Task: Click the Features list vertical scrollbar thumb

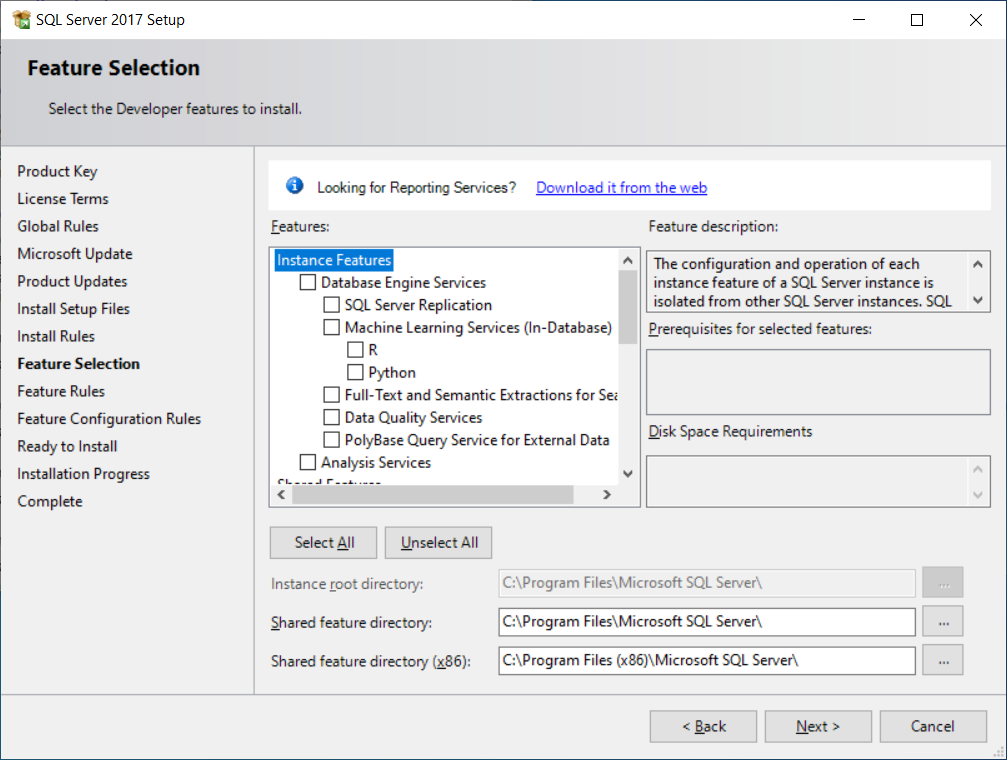Action: point(628,307)
